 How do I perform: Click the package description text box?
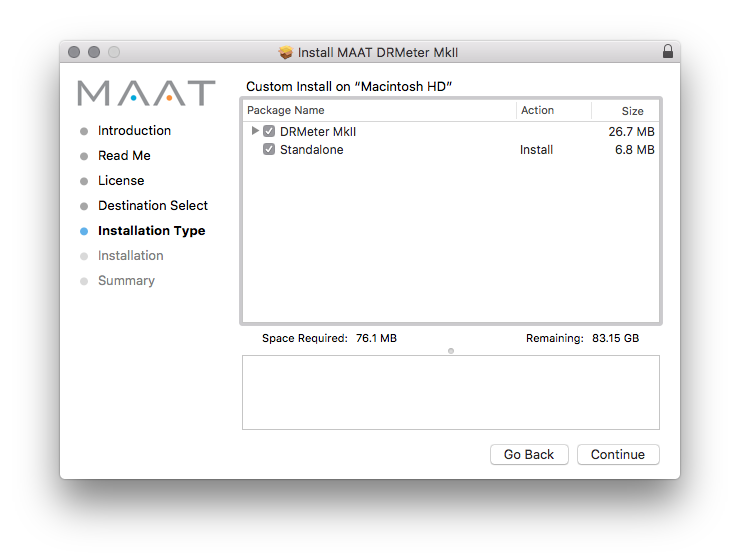[x=451, y=393]
